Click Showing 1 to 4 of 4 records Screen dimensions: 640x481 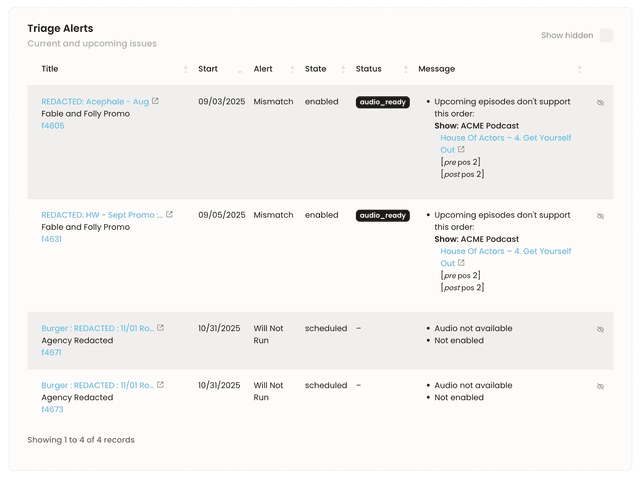(81, 440)
